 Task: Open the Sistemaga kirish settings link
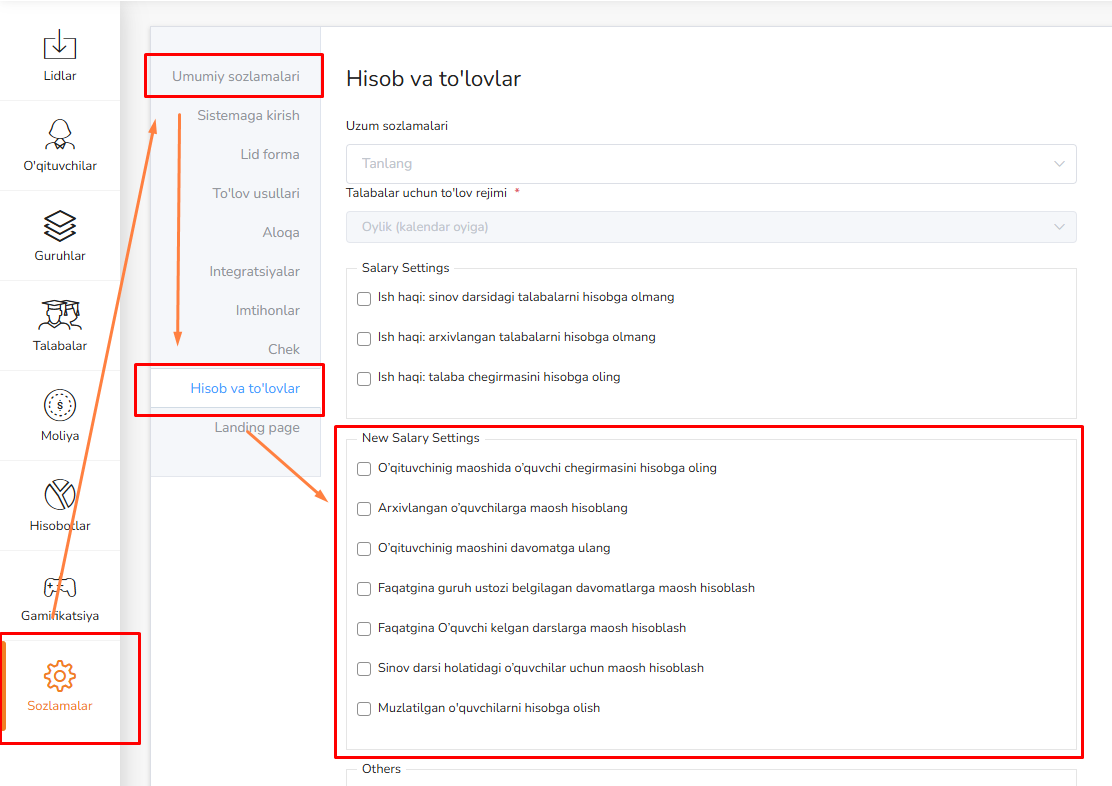248,115
